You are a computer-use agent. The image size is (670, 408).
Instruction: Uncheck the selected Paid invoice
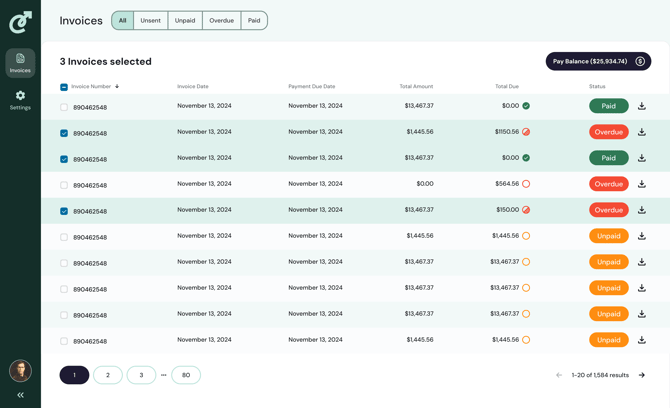64,159
